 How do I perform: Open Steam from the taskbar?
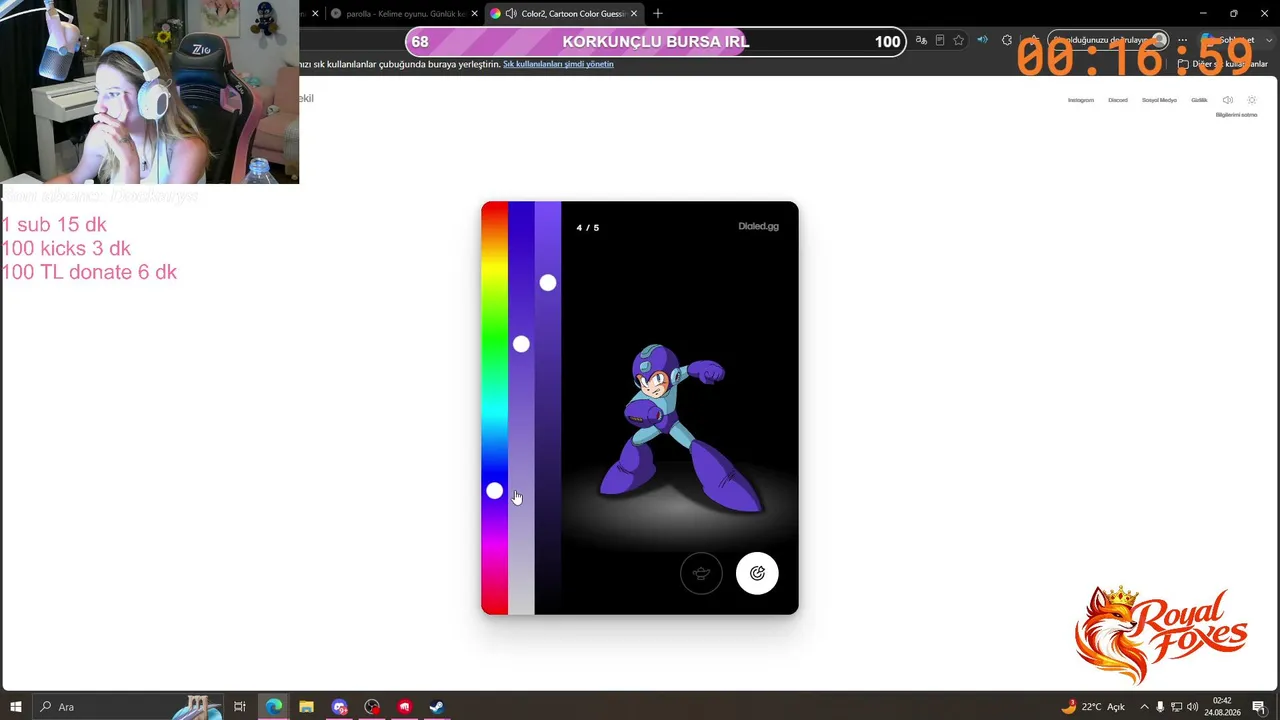tap(437, 707)
